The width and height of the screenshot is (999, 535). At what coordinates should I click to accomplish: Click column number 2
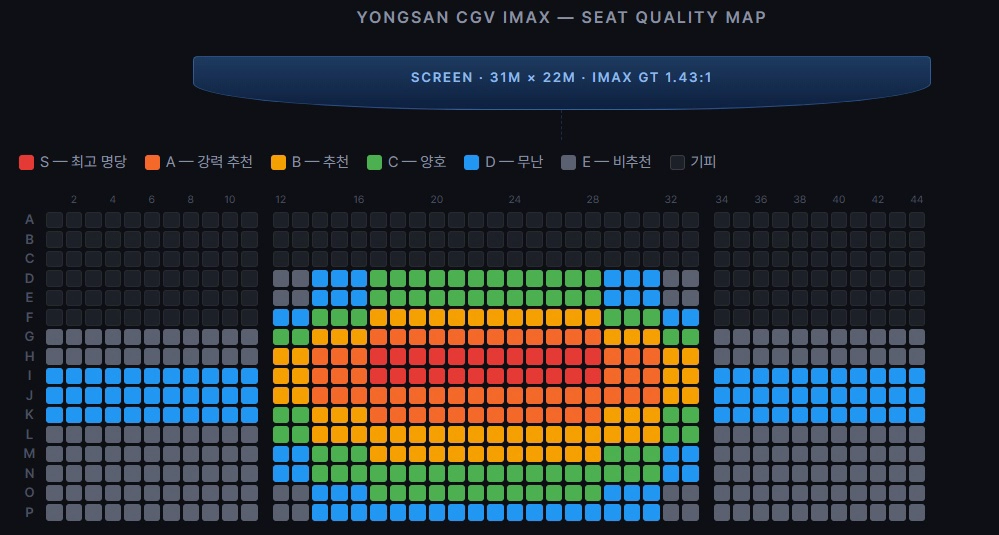[74, 199]
